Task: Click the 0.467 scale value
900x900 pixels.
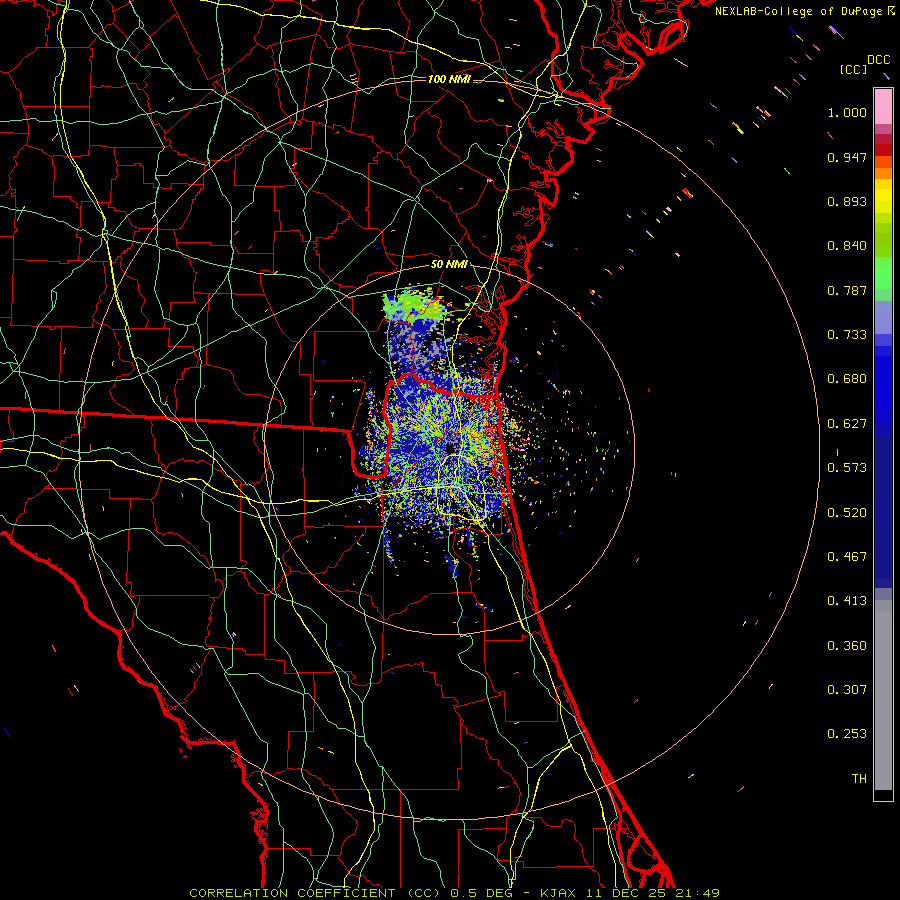Action: 847,557
